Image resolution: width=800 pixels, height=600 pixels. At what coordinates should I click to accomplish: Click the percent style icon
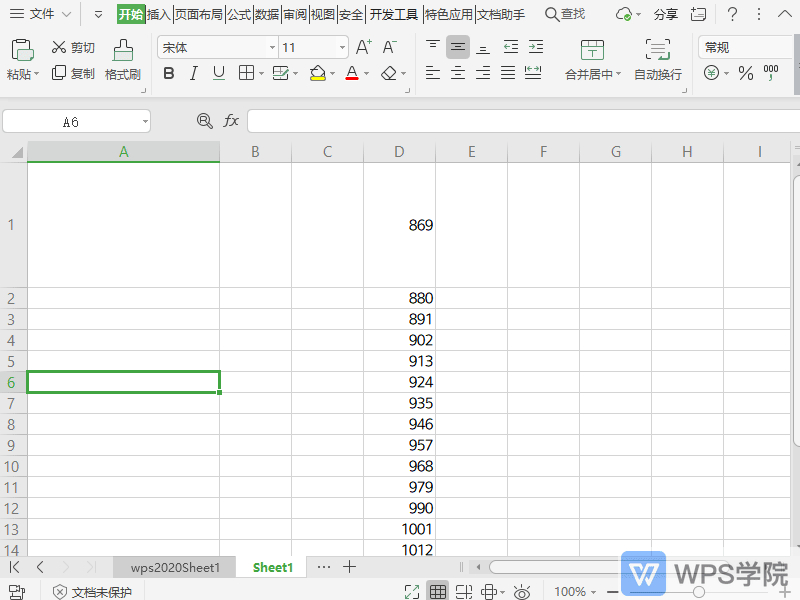[745, 73]
